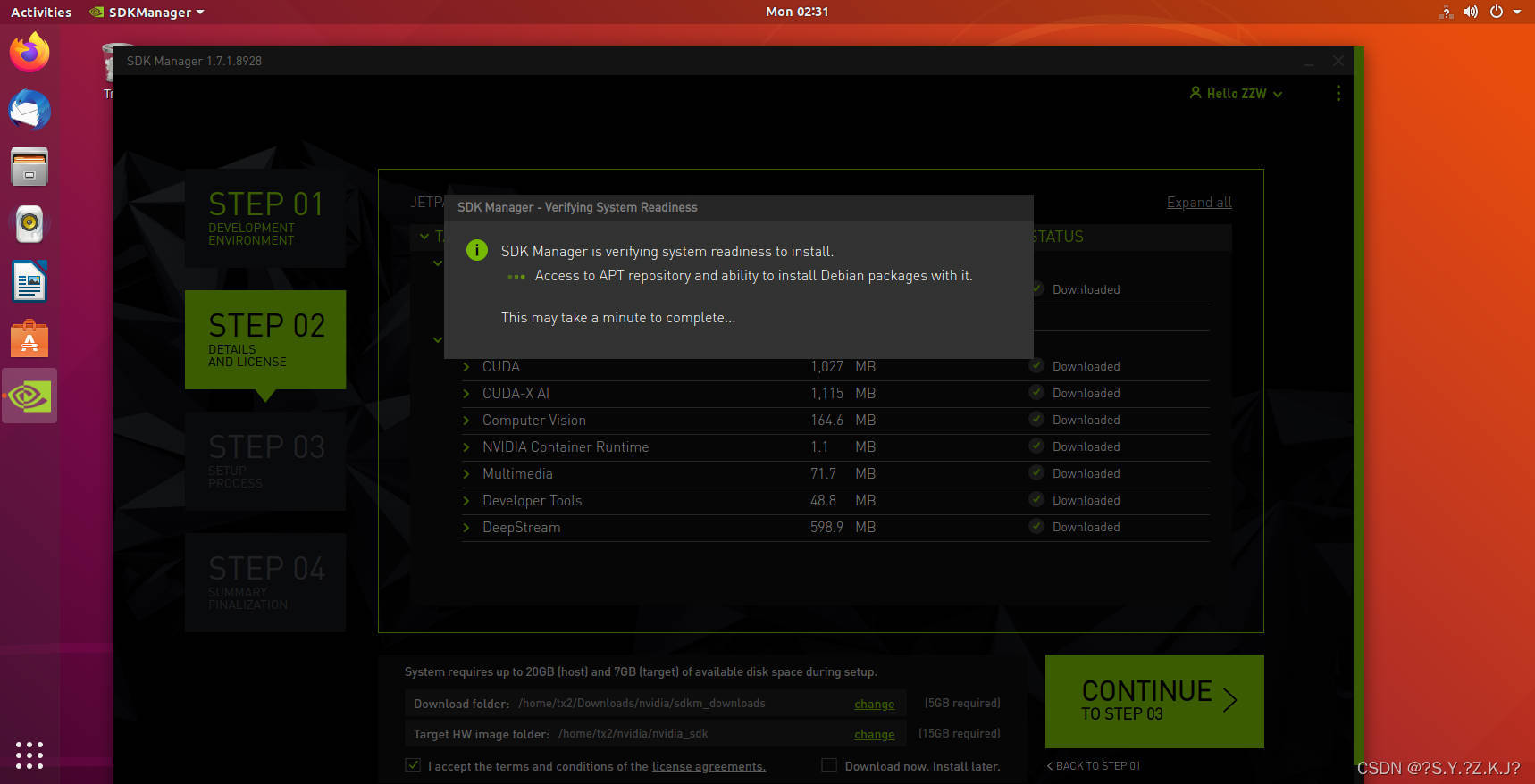Click the info icon in the dialog

point(477,250)
